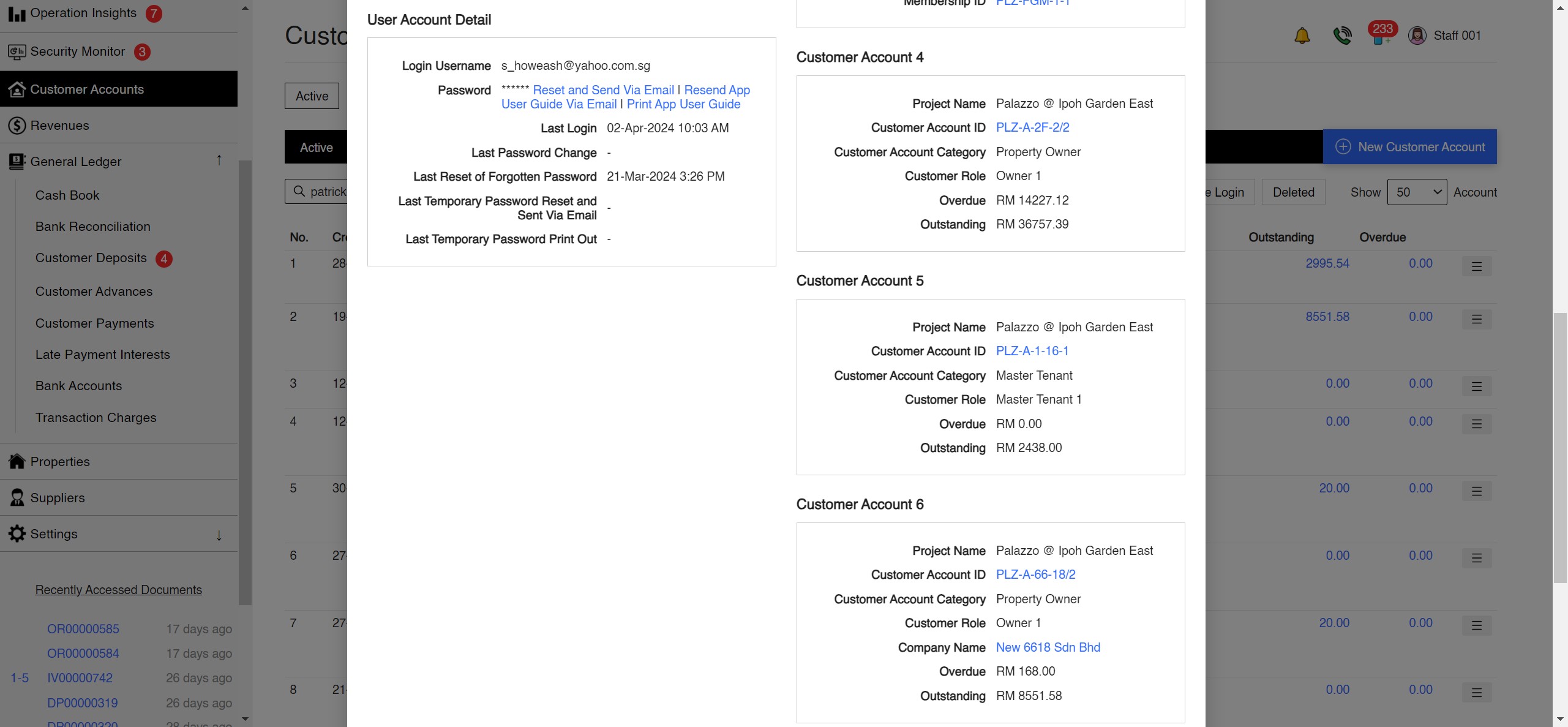Screen dimensions: 1568x727
Task: Open the notifications bell
Action: 1302,35
